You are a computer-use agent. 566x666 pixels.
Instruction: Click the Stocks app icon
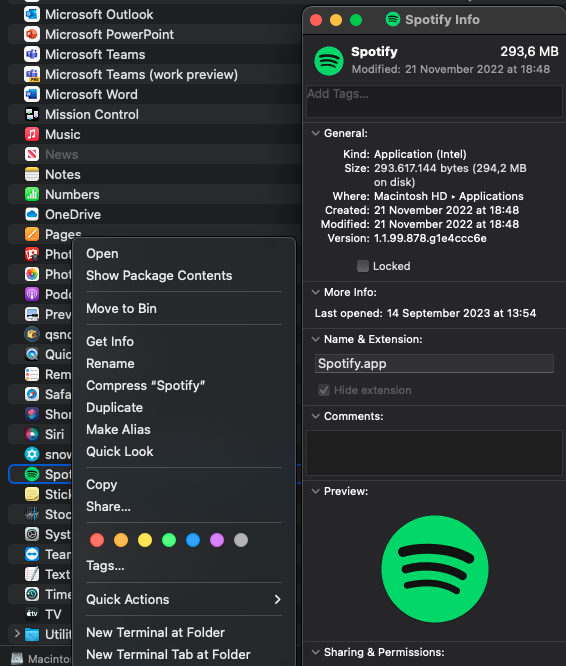tap(32, 514)
